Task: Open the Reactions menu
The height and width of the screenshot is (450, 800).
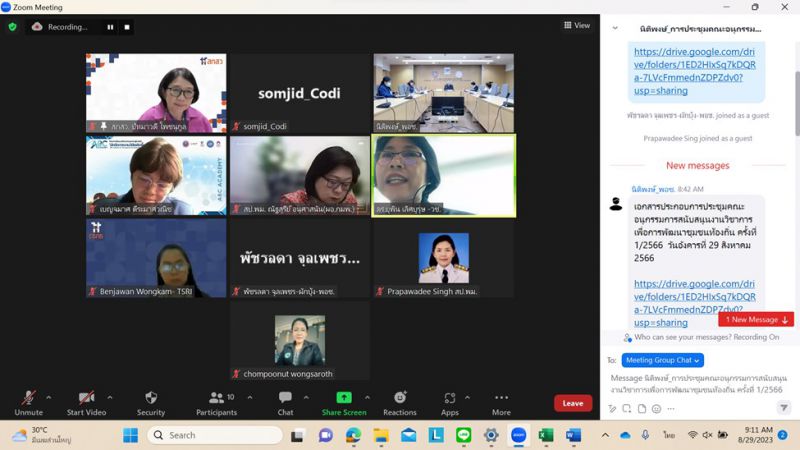Action: coord(400,398)
